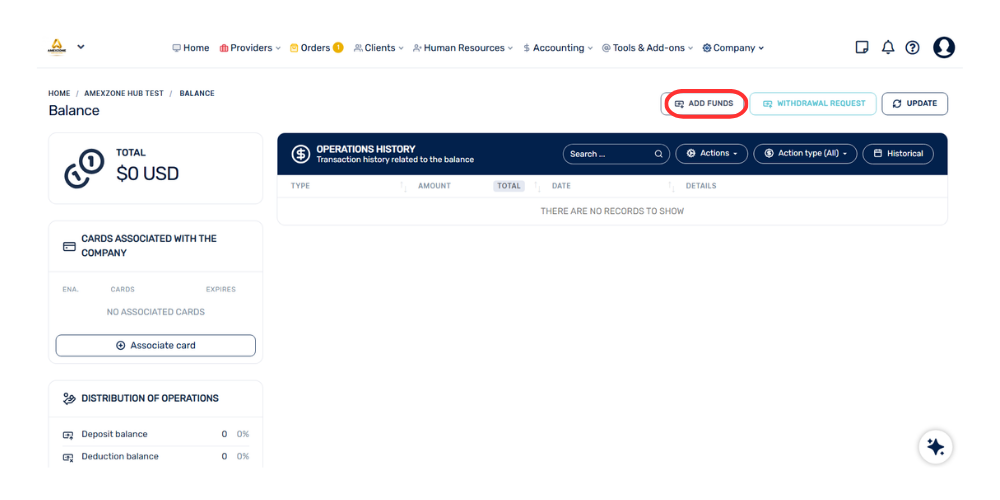Click the Distribution of Operations icon
Screen dimensions: 1000x500
(69, 399)
